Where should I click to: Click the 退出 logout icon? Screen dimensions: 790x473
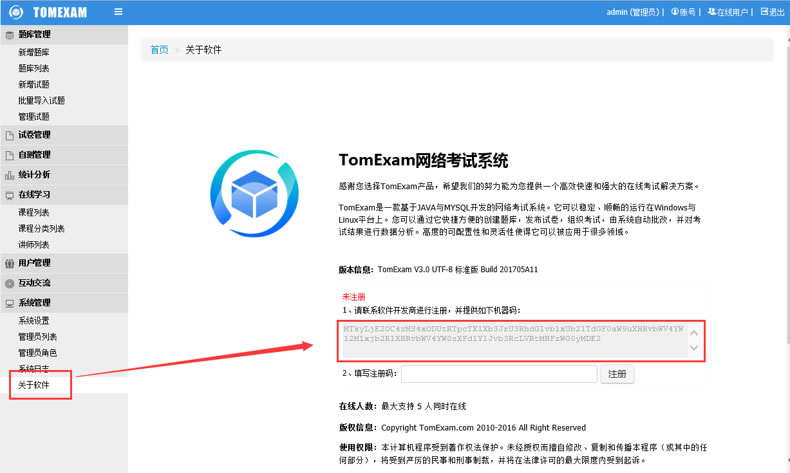pyautogui.click(x=764, y=12)
